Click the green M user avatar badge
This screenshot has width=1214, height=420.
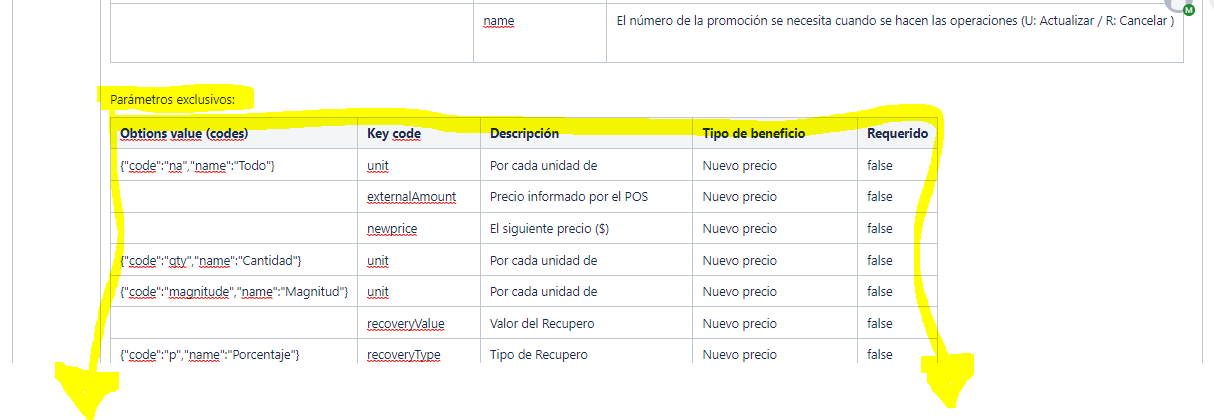click(1188, 9)
